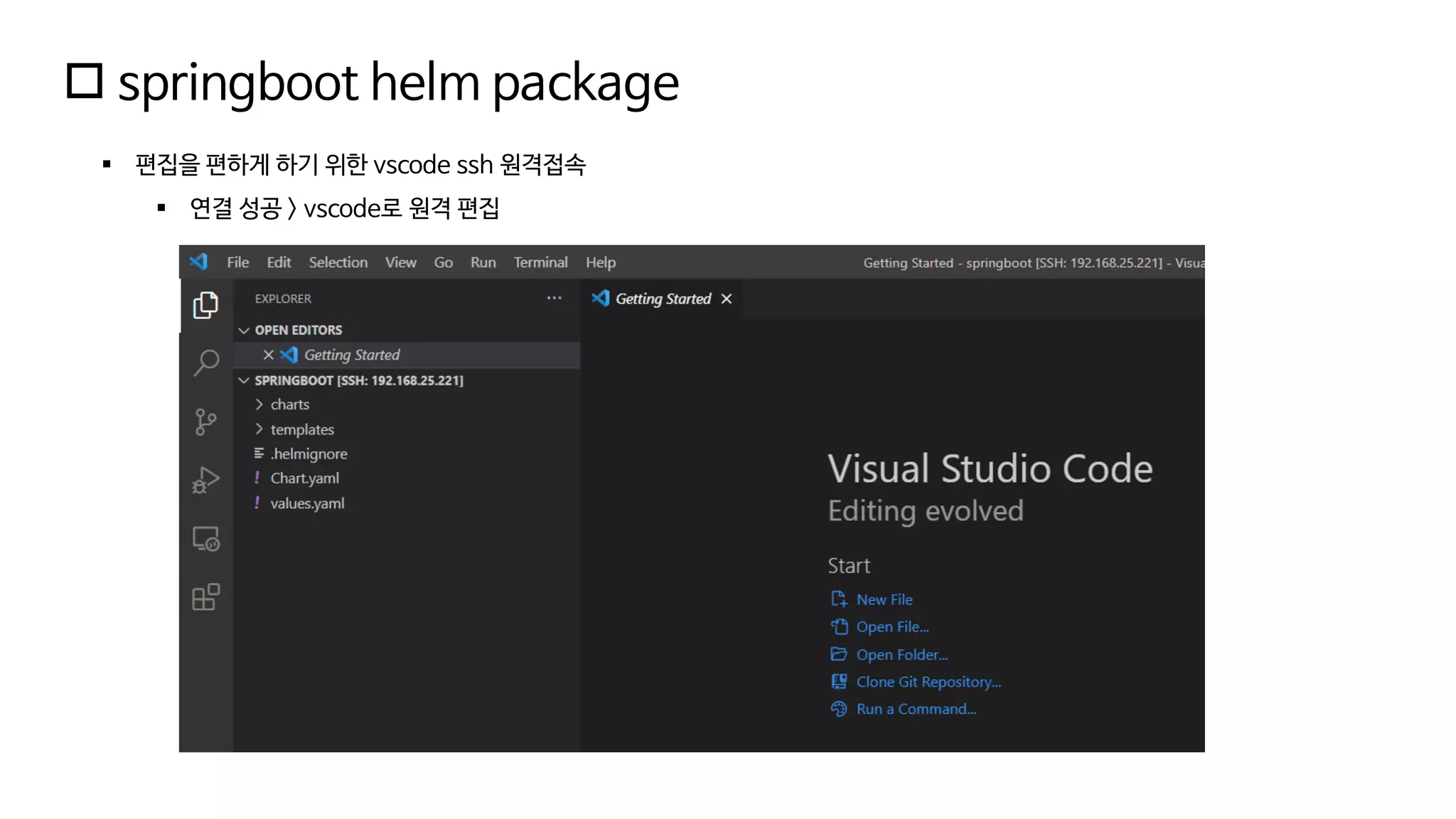Click the New File icon under Start
The width and height of the screenshot is (1456, 819).
click(839, 599)
